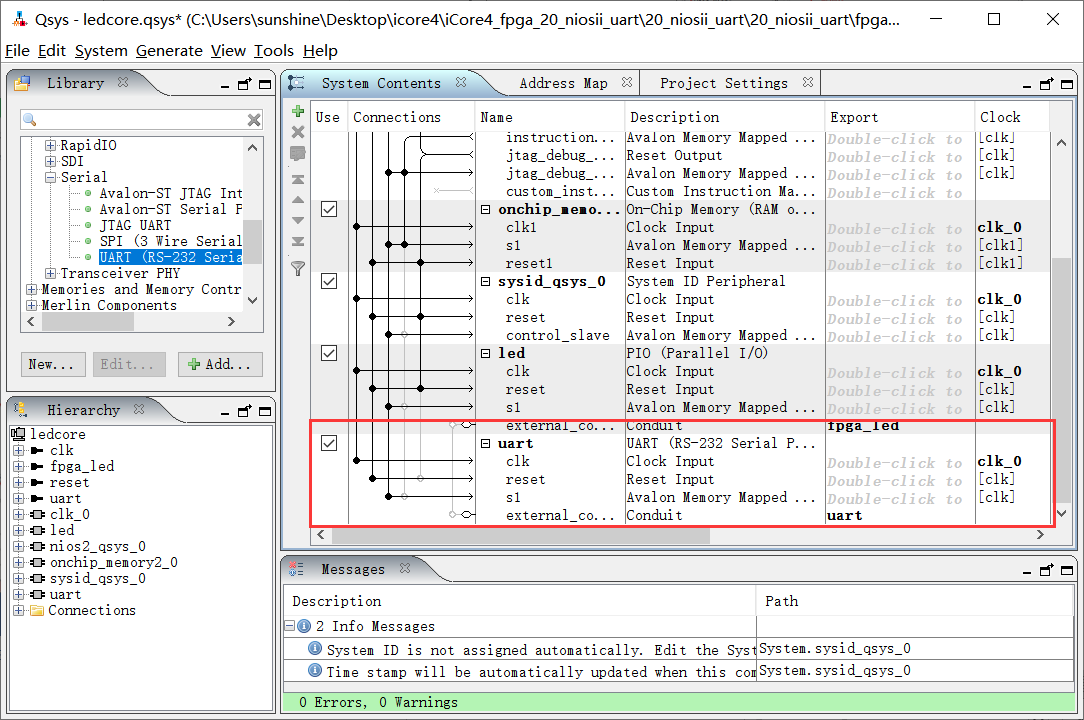This screenshot has width=1084, height=720.
Task: Click the move to top arrow icon
Action: point(297,180)
